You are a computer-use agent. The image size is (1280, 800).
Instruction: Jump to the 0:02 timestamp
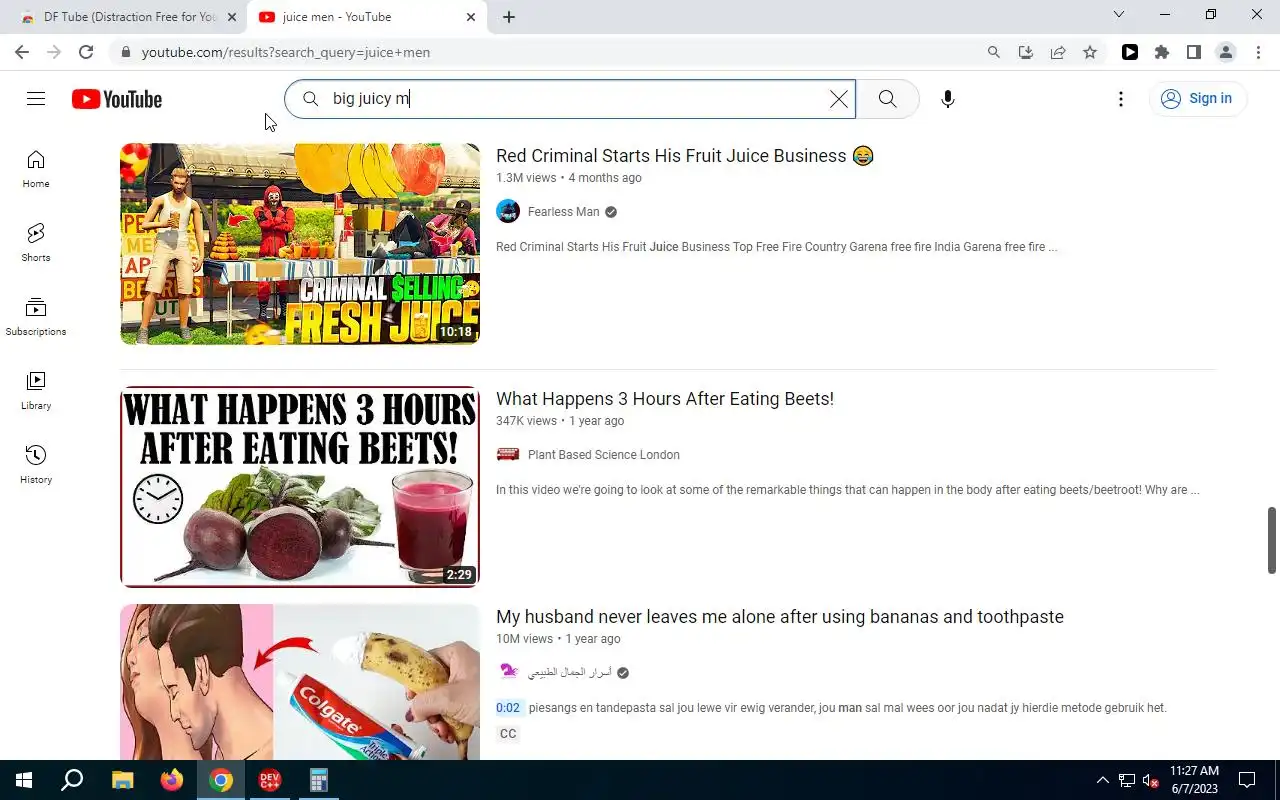pos(508,708)
